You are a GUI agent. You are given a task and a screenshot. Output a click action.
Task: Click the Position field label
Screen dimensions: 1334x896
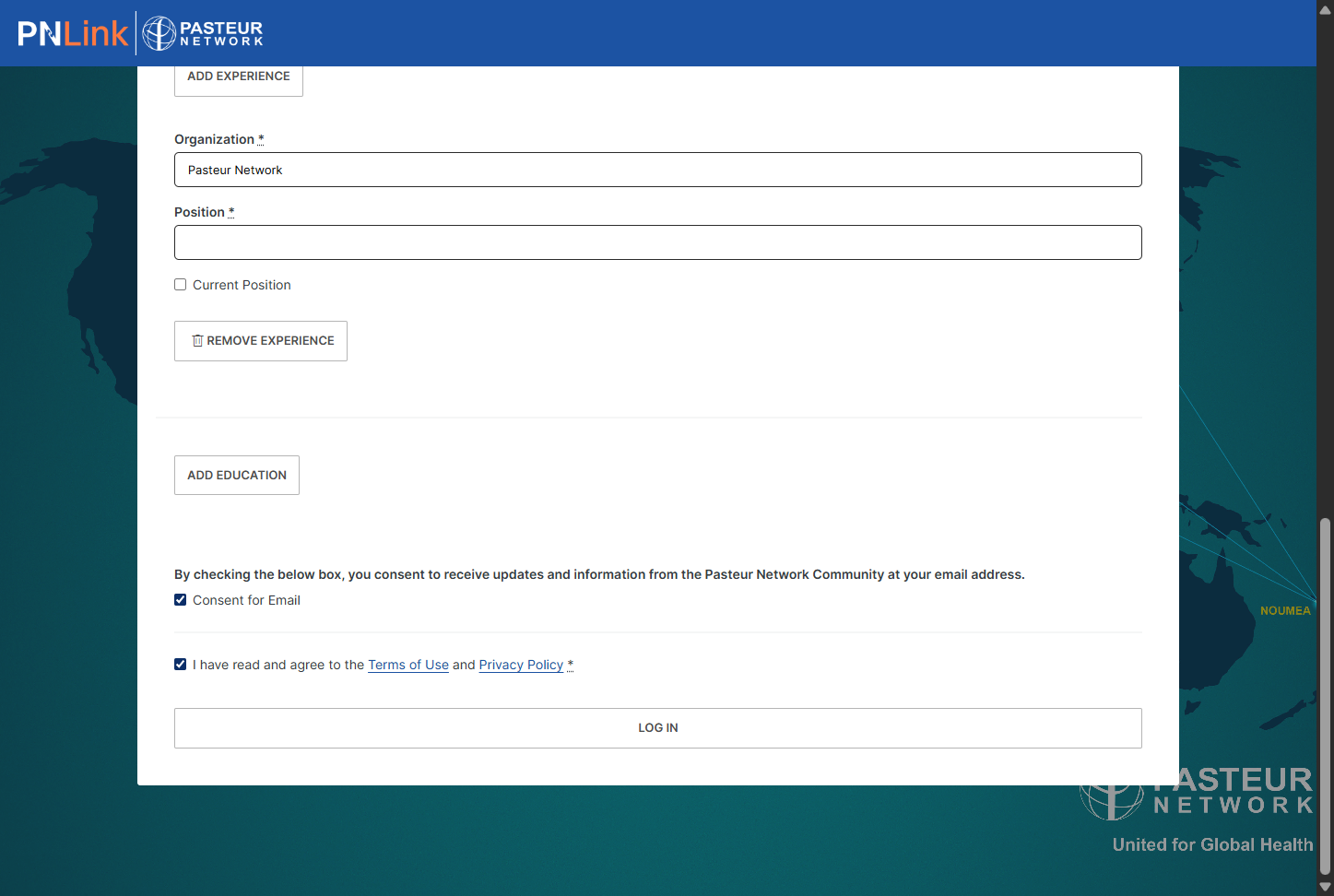[204, 212]
